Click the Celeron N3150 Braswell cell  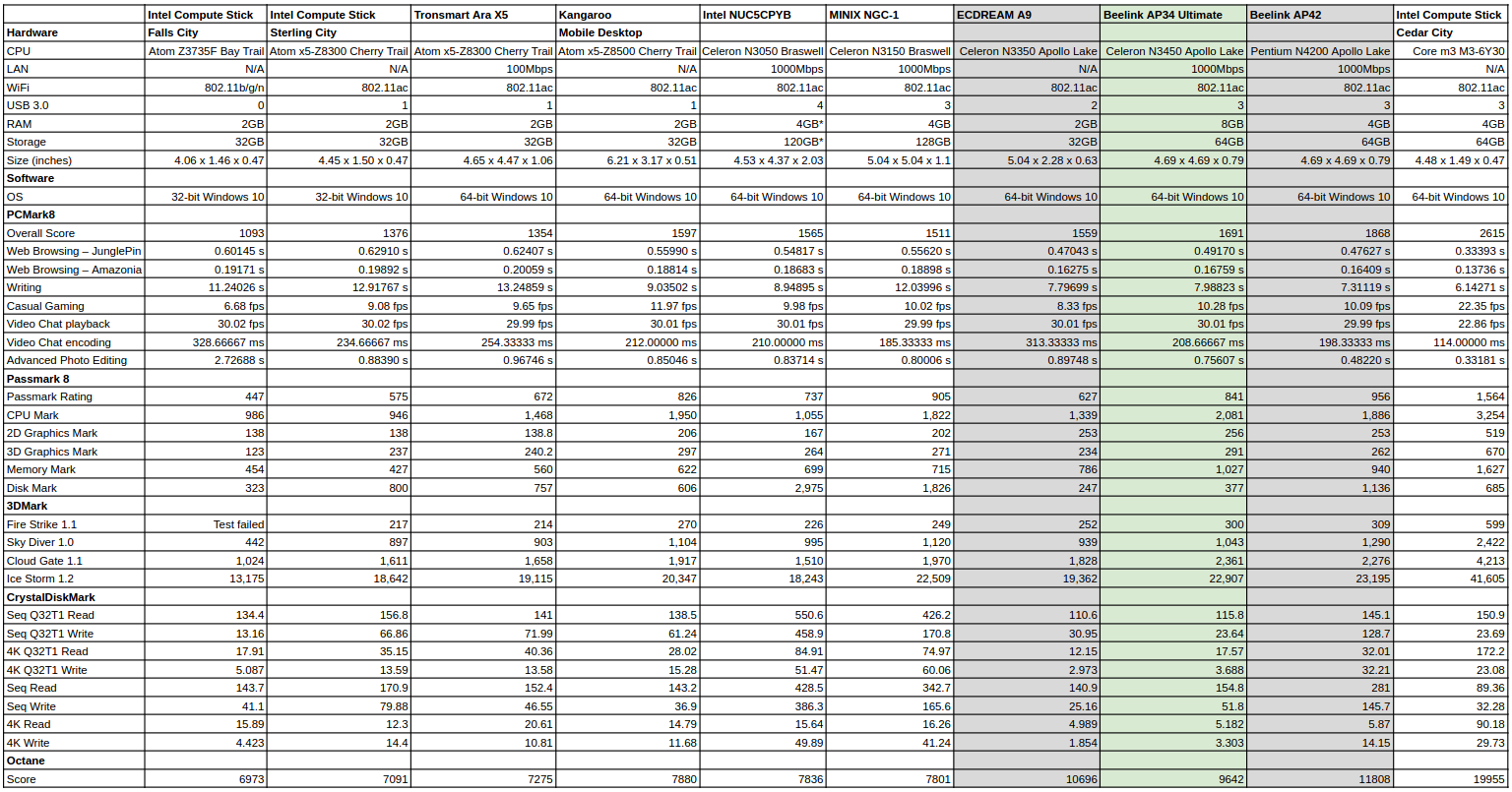[890, 51]
